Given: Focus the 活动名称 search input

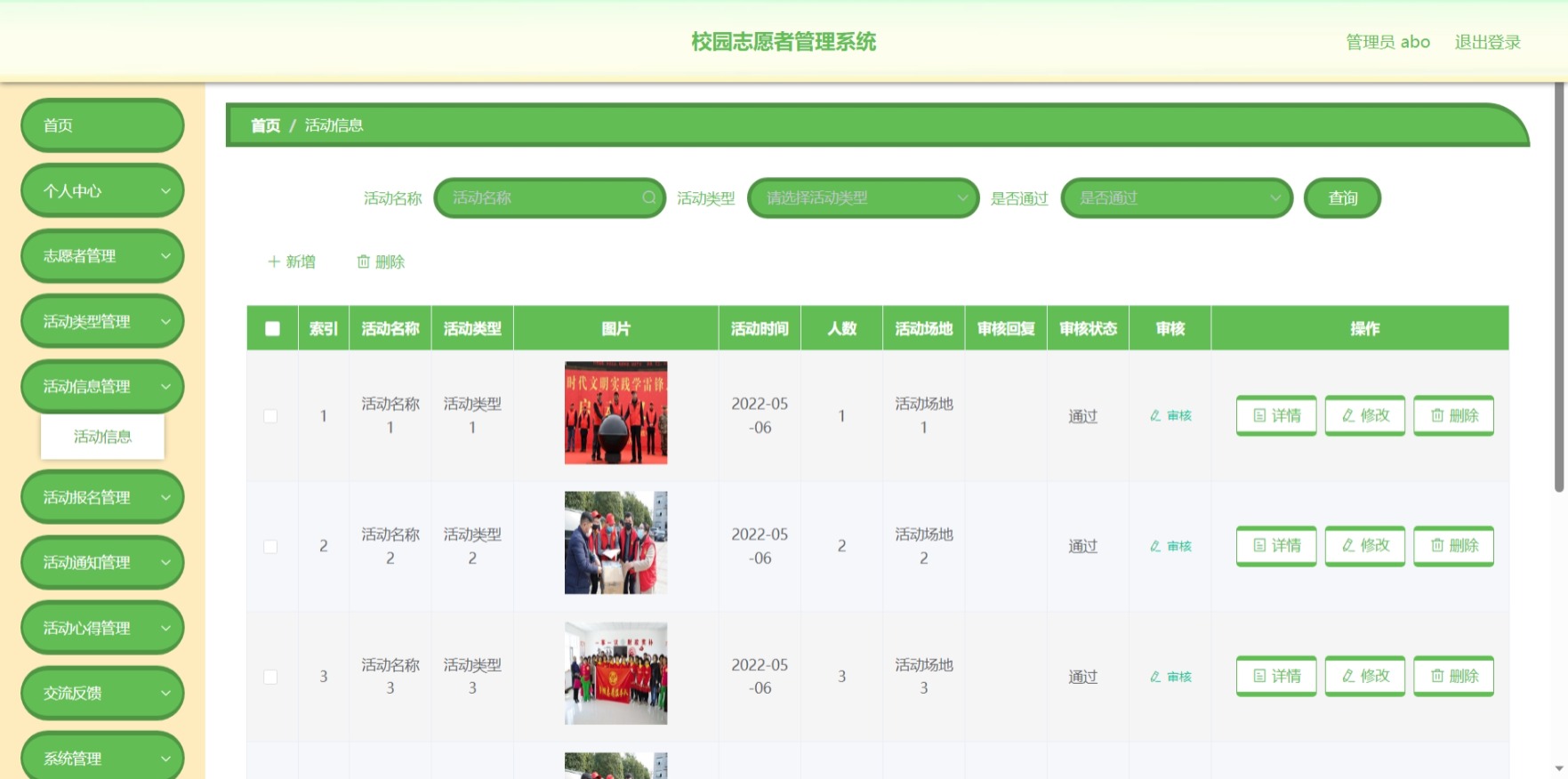Looking at the screenshot, I should [550, 198].
